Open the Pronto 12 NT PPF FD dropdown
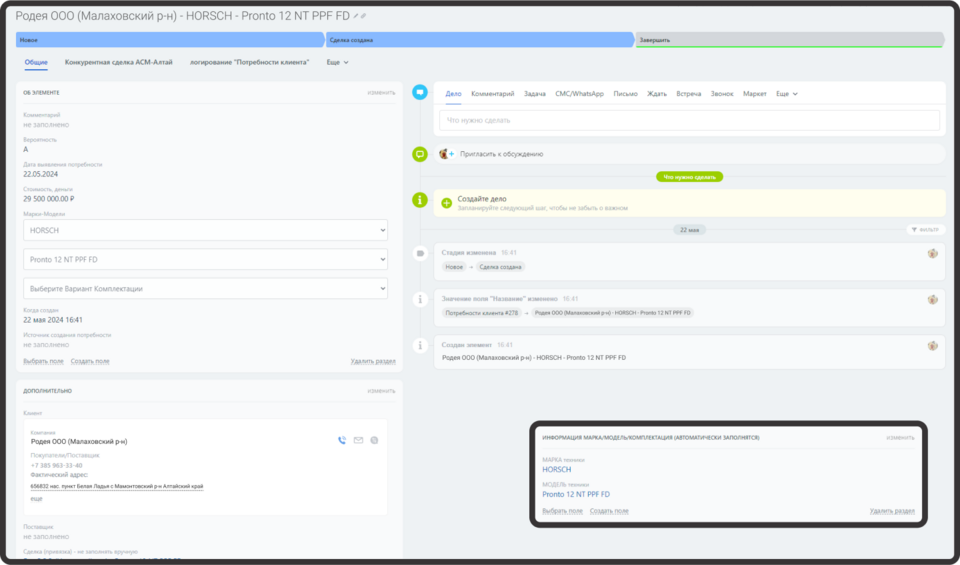The height and width of the screenshot is (565, 960). coord(205,259)
